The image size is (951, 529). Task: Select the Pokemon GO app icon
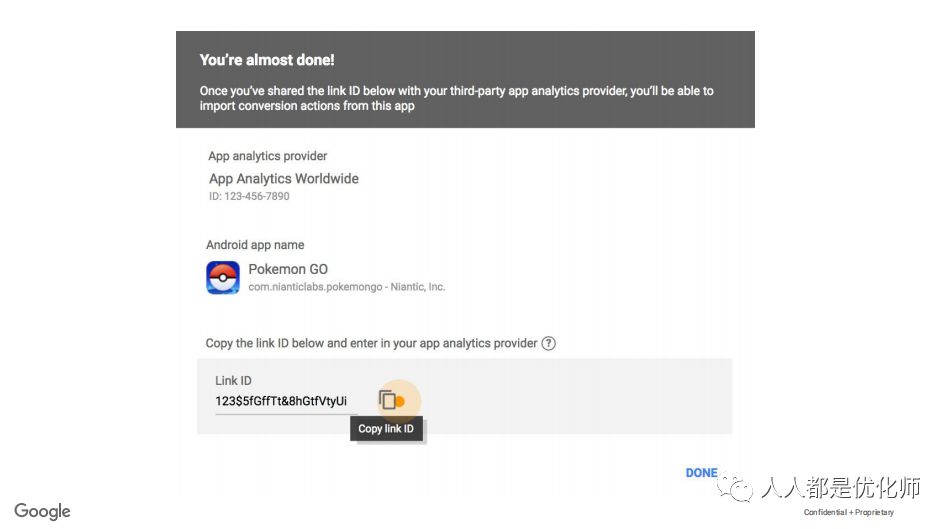click(223, 277)
